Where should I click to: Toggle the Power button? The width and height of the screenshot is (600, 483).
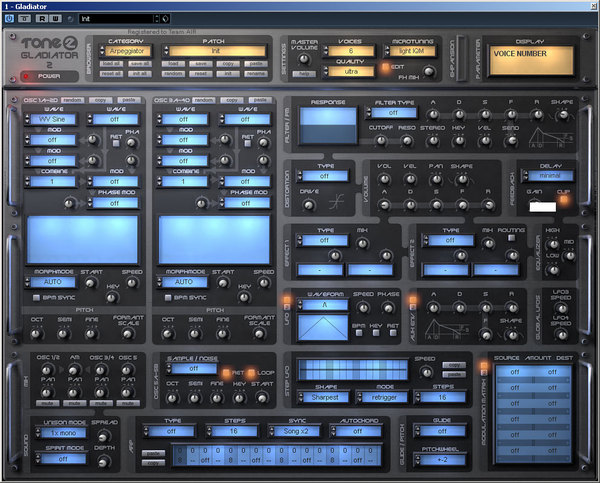26,76
